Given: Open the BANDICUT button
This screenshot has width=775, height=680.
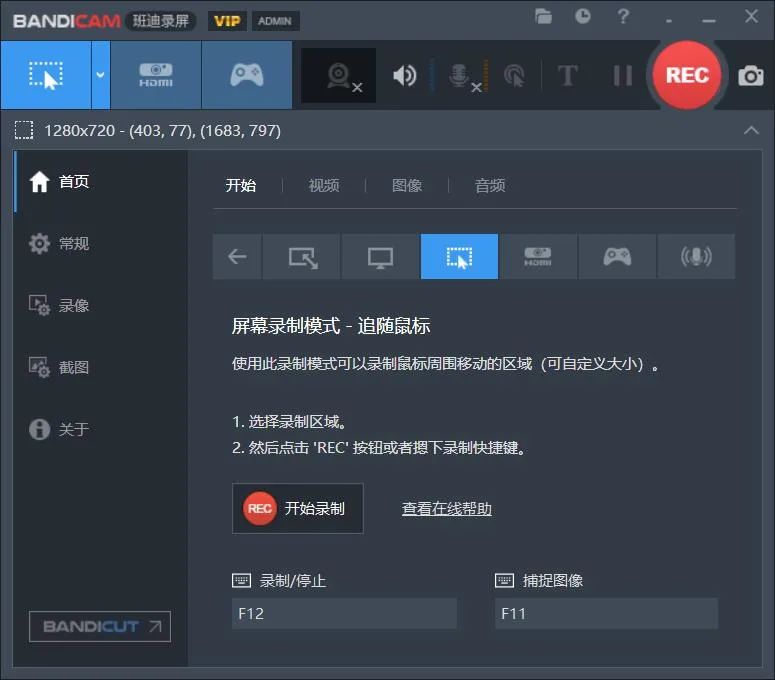Looking at the screenshot, I should 100,627.
